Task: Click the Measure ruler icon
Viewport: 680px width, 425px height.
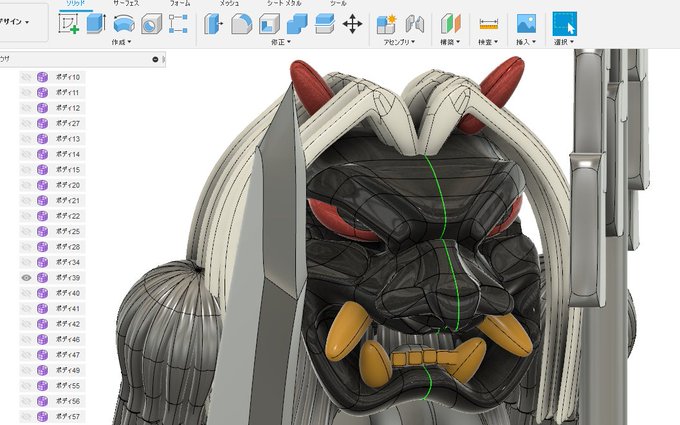Action: point(489,24)
